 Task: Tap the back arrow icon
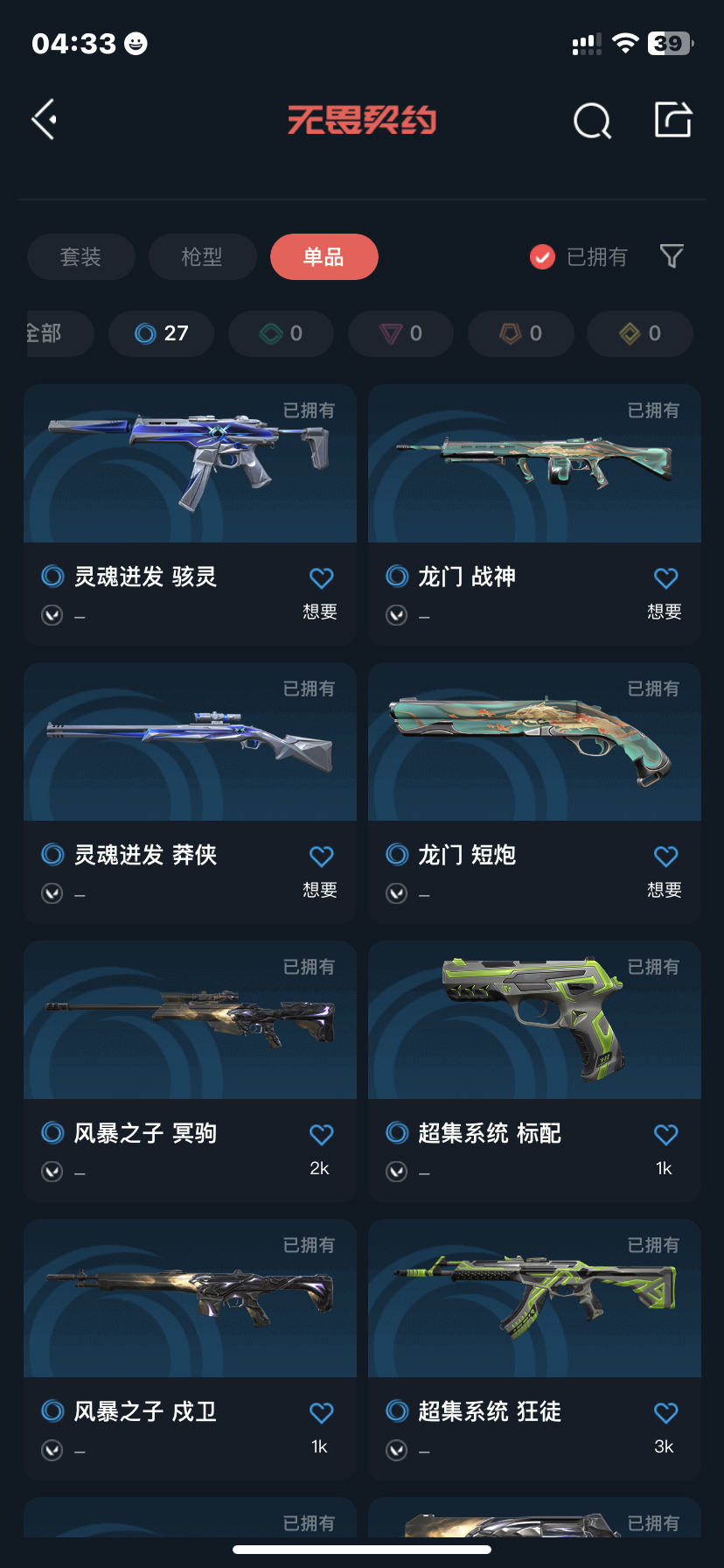coord(45,120)
